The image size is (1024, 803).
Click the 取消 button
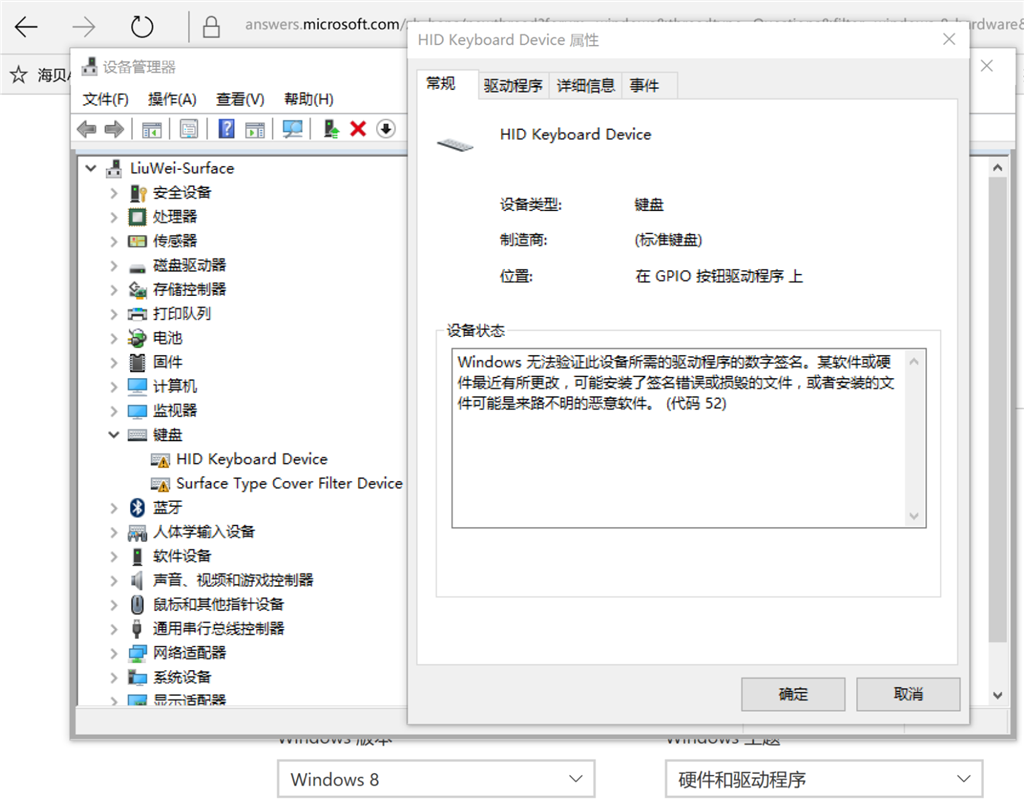[x=908, y=694]
